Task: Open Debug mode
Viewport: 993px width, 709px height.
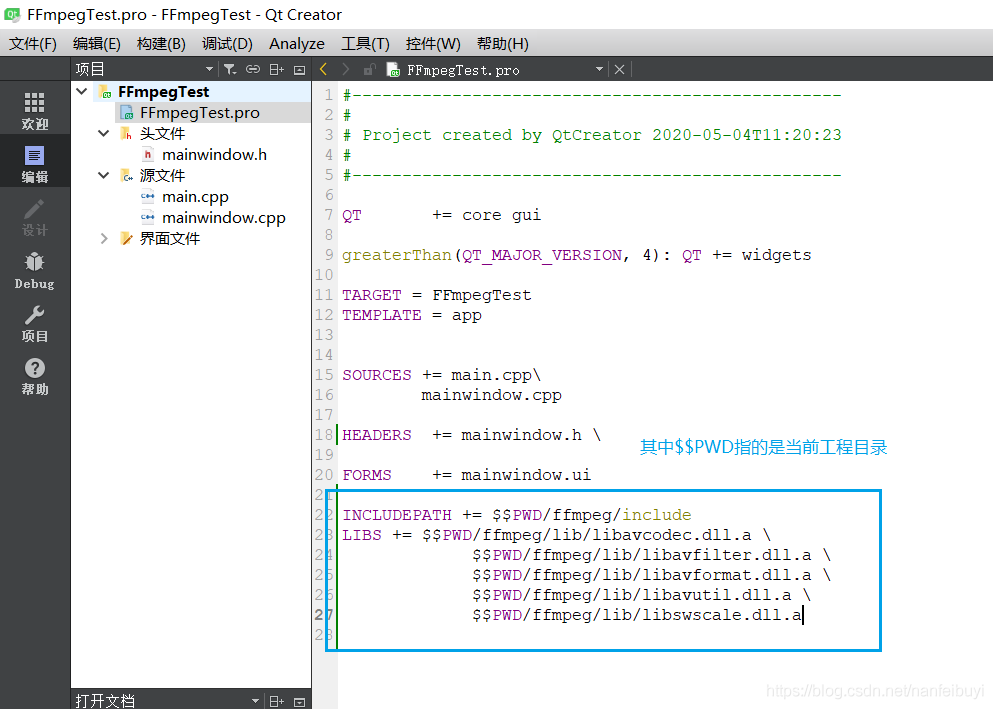Action: click(35, 270)
